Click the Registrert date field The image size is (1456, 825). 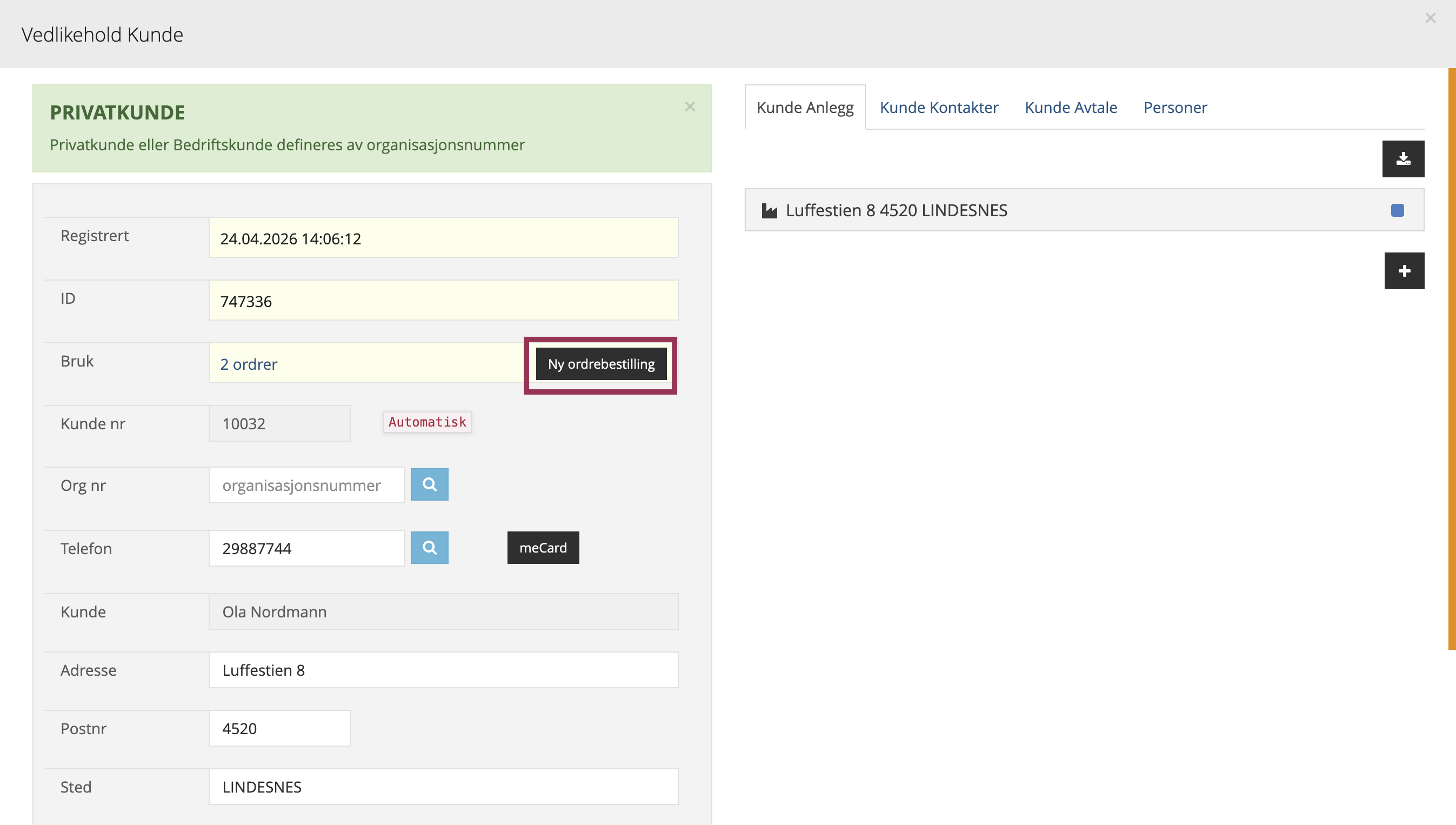(x=443, y=238)
